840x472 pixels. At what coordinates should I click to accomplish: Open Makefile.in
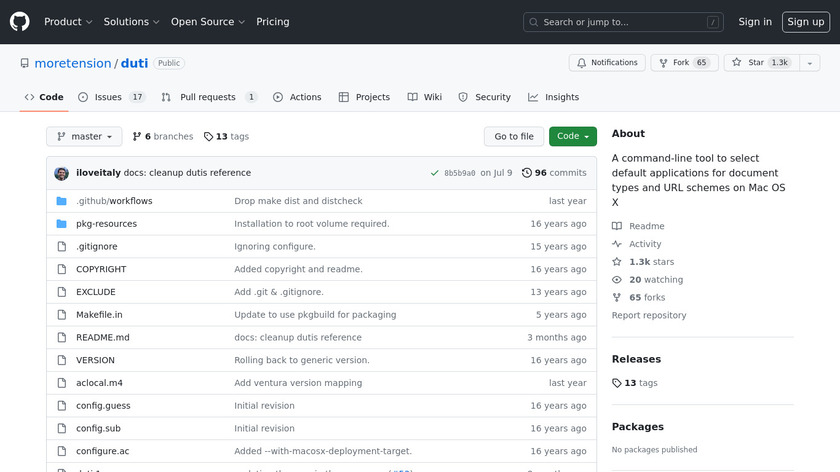tap(99, 314)
